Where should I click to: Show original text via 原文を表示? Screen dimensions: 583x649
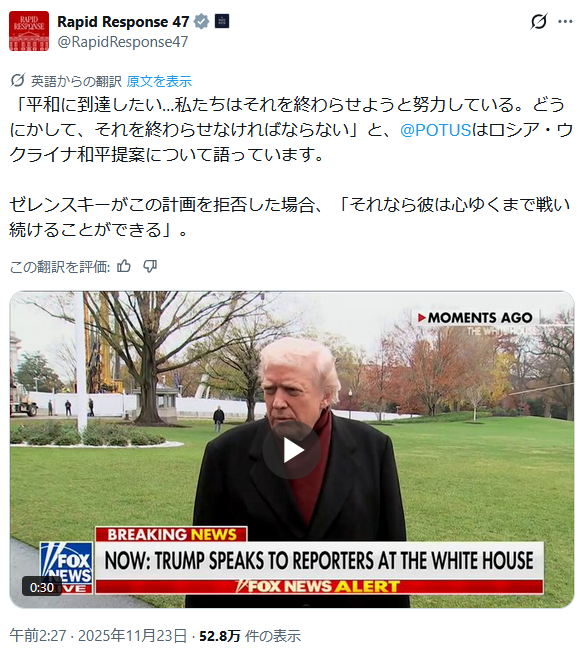tap(159, 81)
